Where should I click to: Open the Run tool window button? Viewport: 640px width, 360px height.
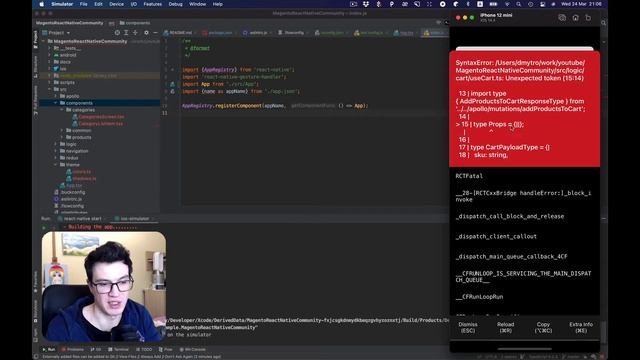[49, 349]
